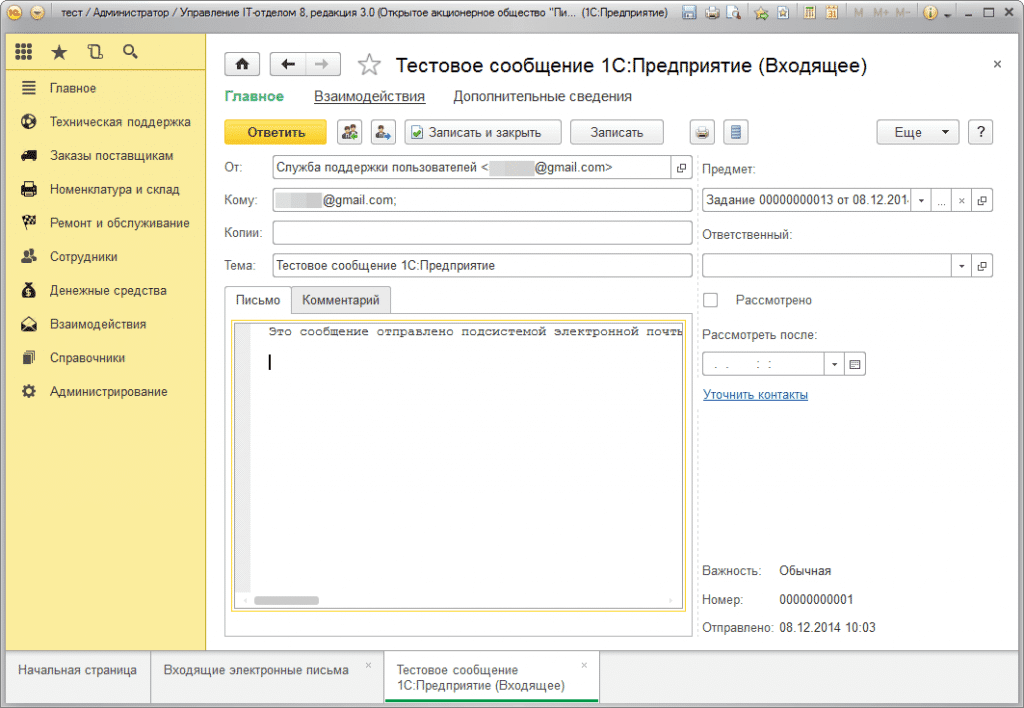The width and height of the screenshot is (1024, 708).
Task: Follow the Уточнить контакты link
Action: pyautogui.click(x=756, y=394)
